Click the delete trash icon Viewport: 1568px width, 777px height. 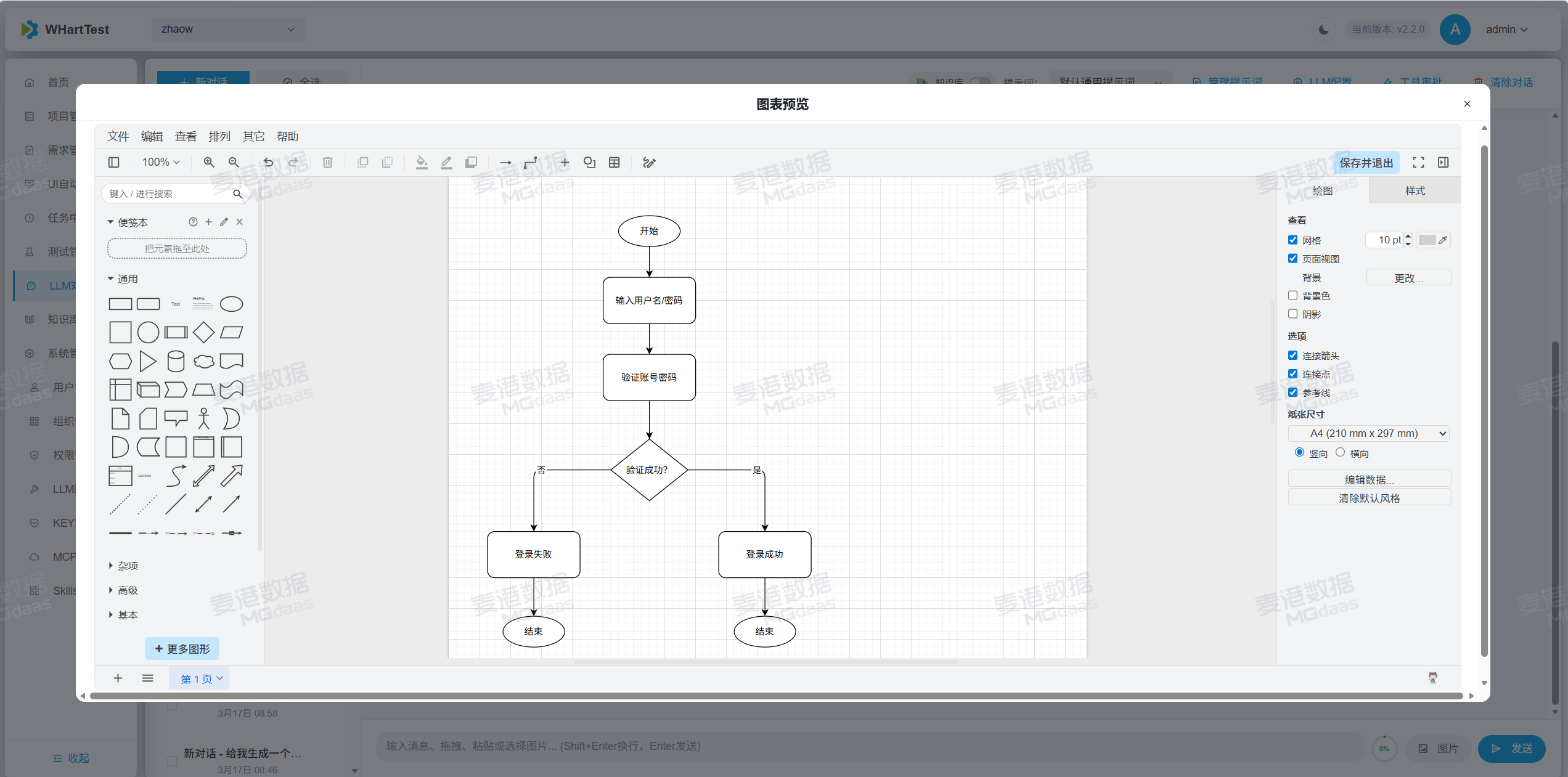(327, 162)
